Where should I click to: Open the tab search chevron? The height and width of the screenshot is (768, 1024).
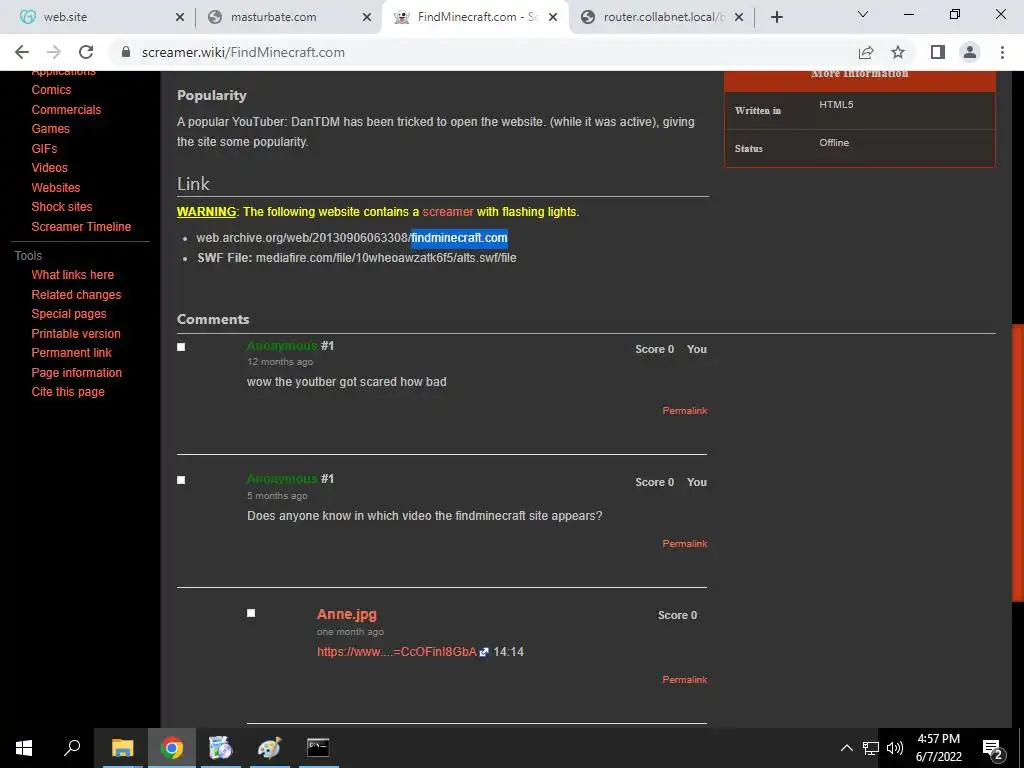(x=863, y=14)
